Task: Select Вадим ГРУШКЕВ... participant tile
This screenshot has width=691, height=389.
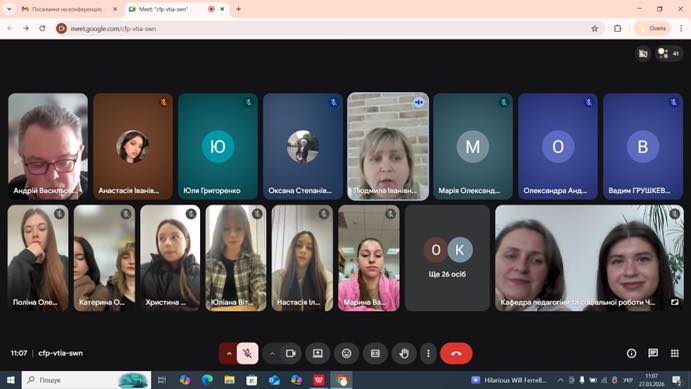Action: pos(643,146)
